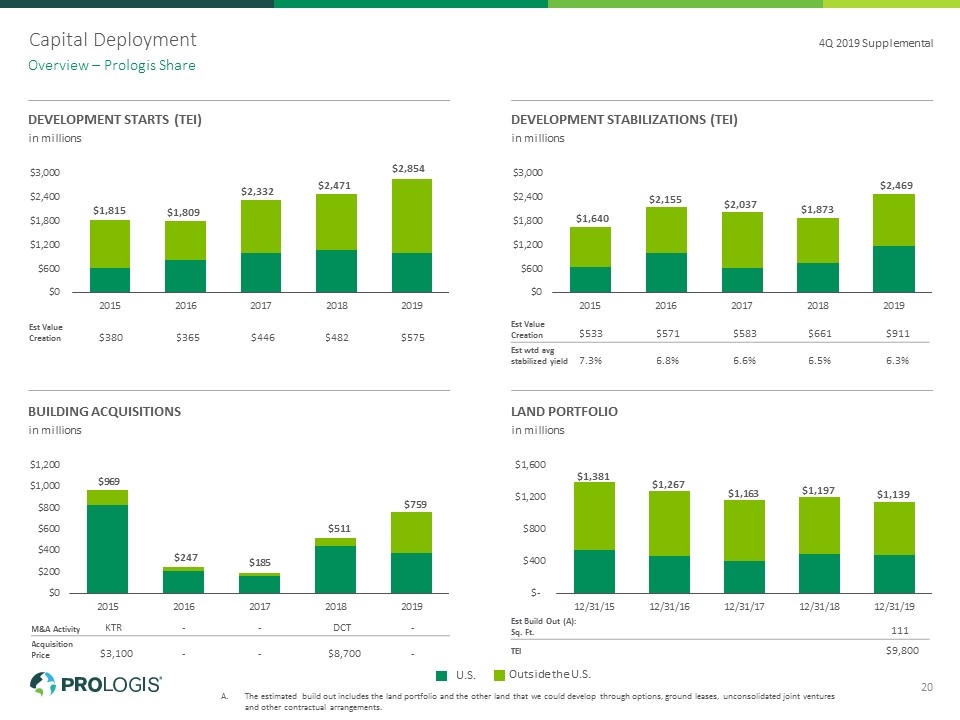Viewport: 960px width, 720px height.
Task: Click the $575 est value creation figure
Action: (413, 337)
